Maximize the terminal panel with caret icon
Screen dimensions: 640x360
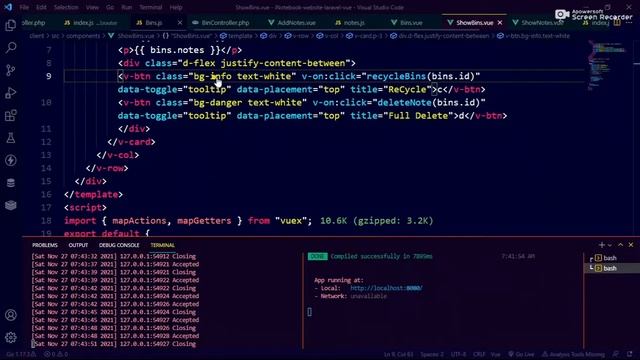pyautogui.click(x=620, y=245)
